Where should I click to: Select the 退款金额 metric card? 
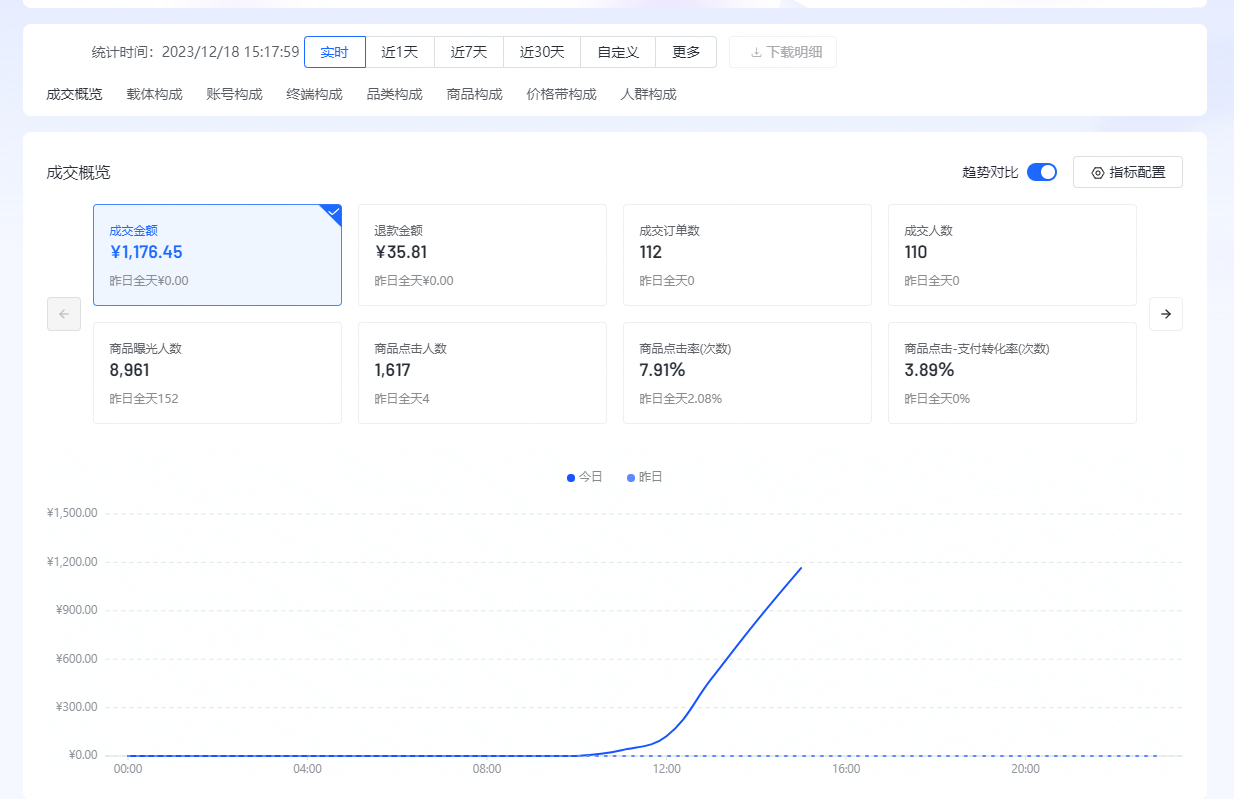482,255
